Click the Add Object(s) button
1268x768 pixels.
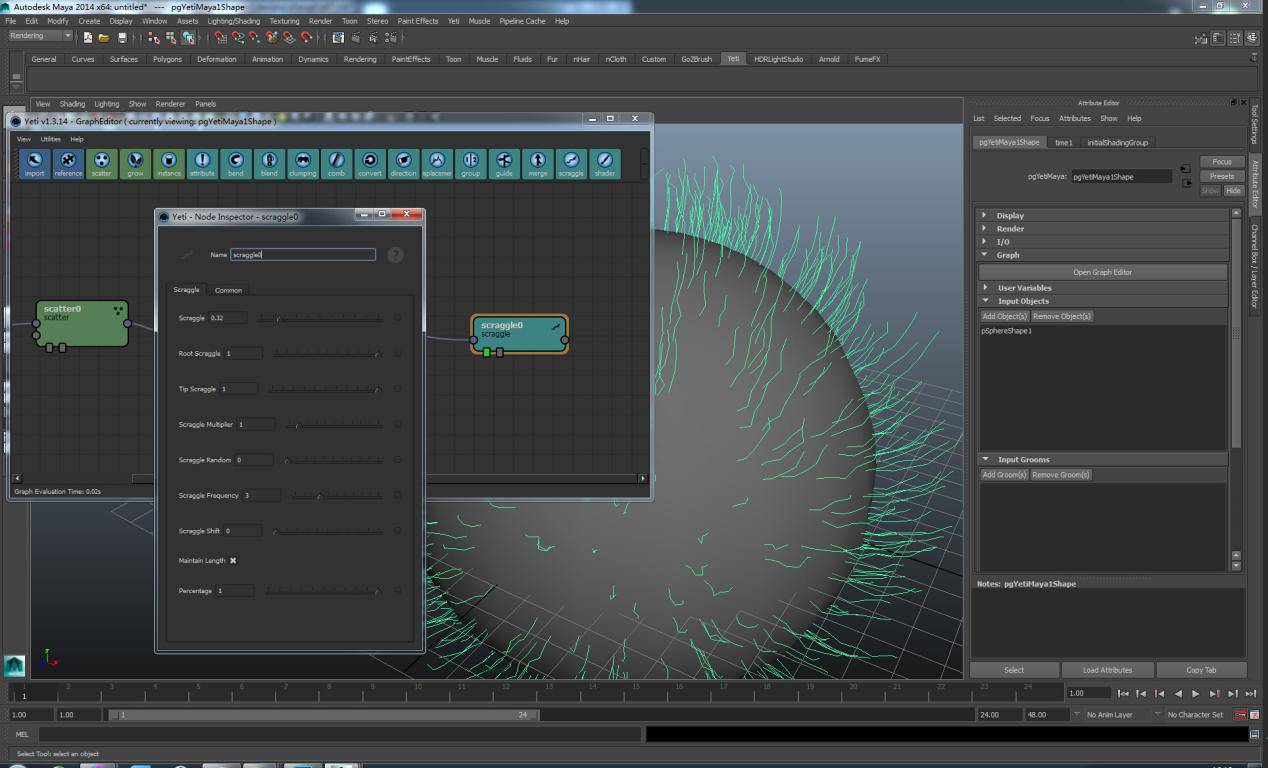pos(1004,316)
